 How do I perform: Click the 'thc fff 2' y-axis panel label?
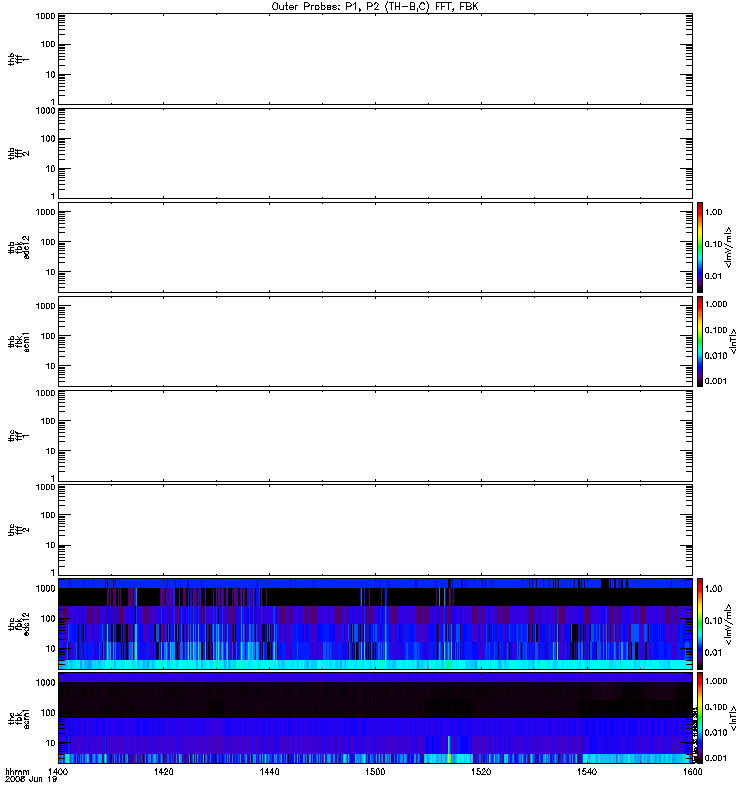pos(18,530)
